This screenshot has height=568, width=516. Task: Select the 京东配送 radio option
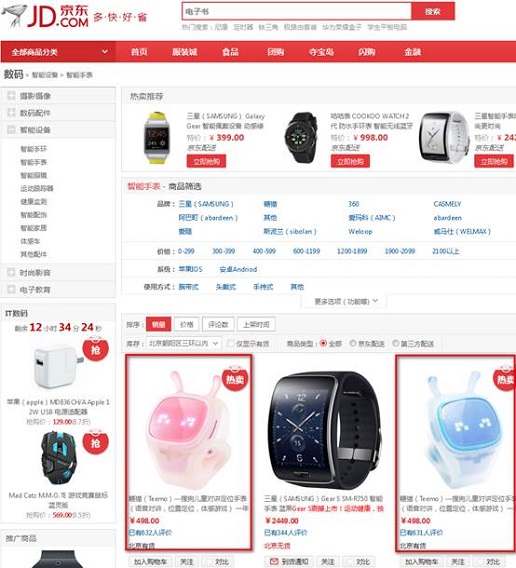point(352,343)
